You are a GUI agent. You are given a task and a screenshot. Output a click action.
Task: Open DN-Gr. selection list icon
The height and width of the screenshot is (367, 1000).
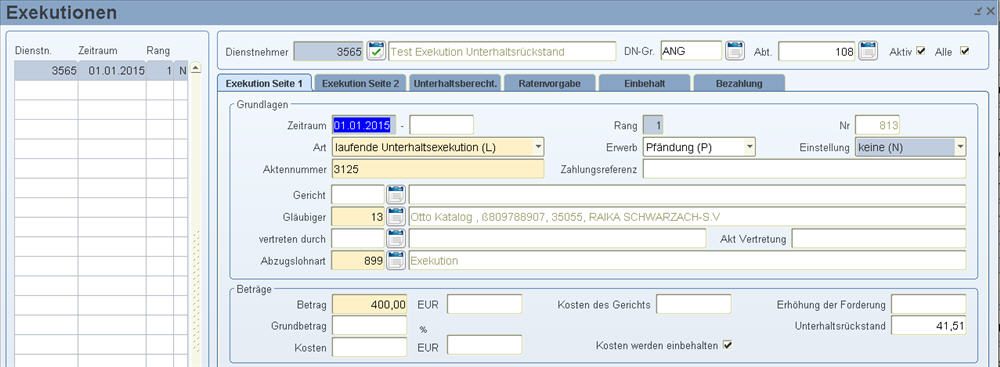pos(735,51)
